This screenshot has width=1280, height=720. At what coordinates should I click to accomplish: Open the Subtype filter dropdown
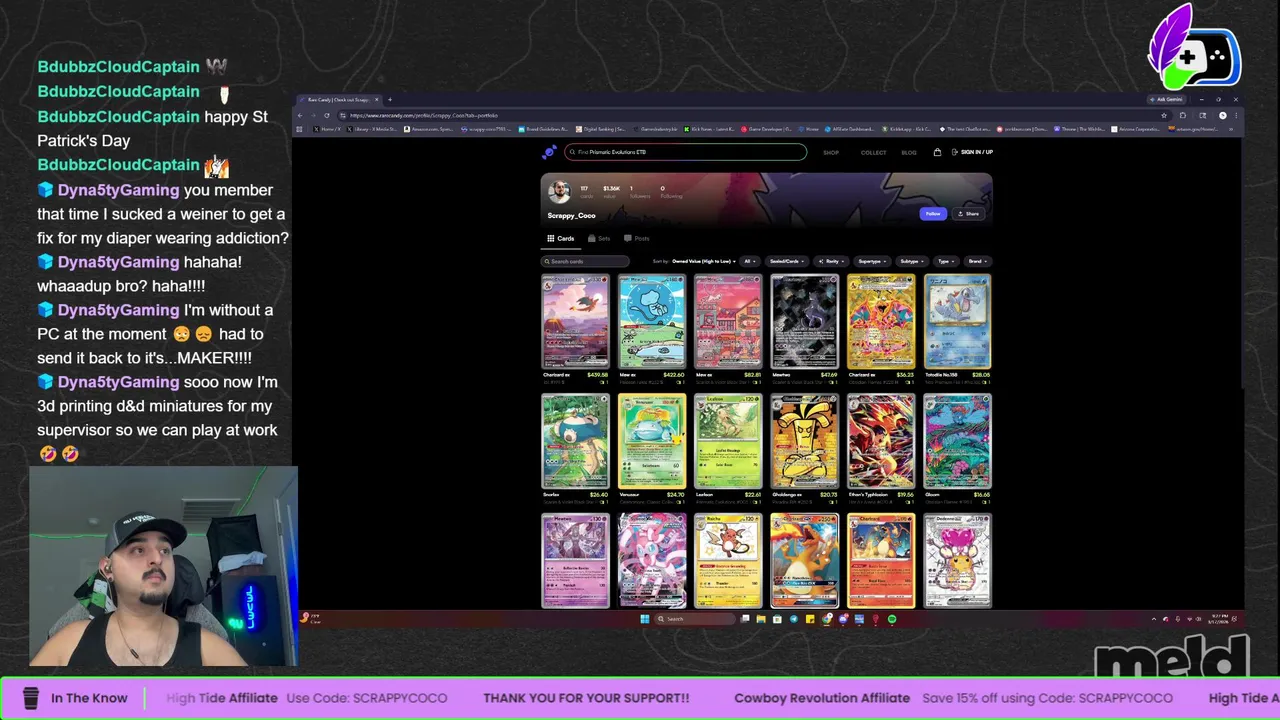tap(911, 261)
